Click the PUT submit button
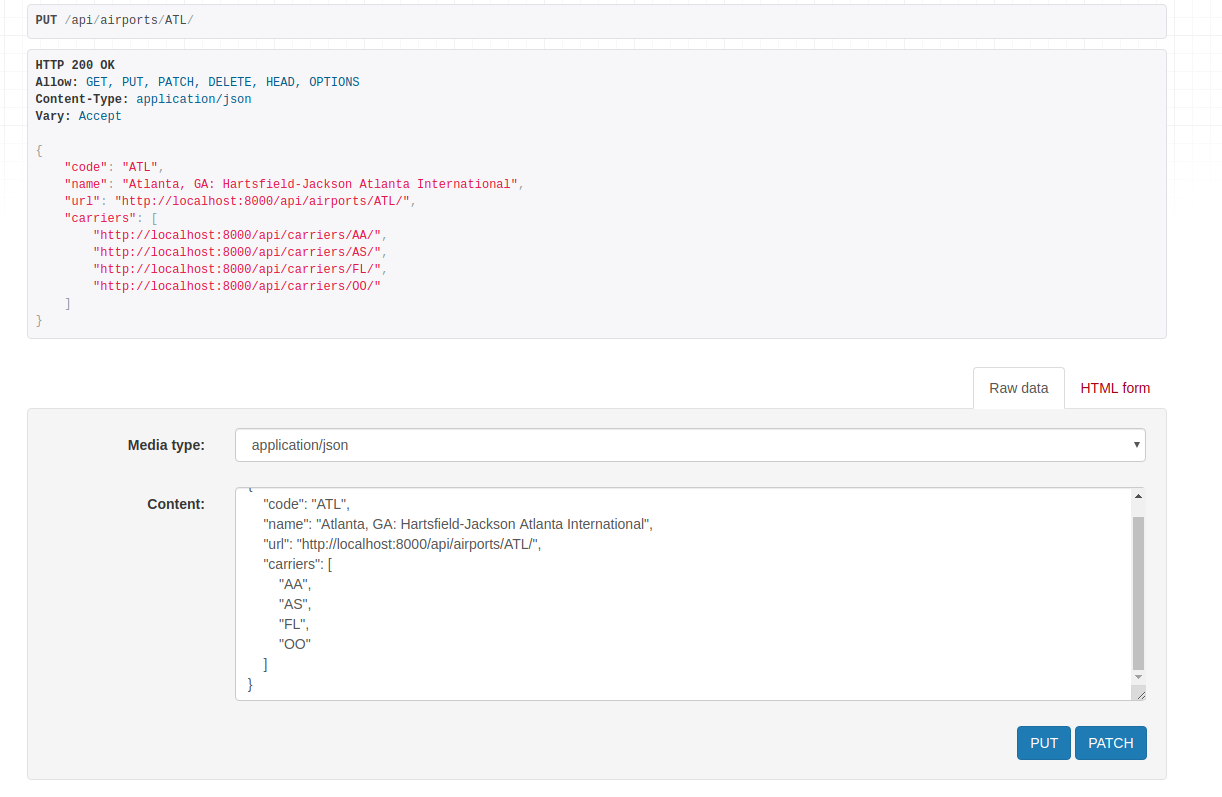 pyautogui.click(x=1043, y=743)
